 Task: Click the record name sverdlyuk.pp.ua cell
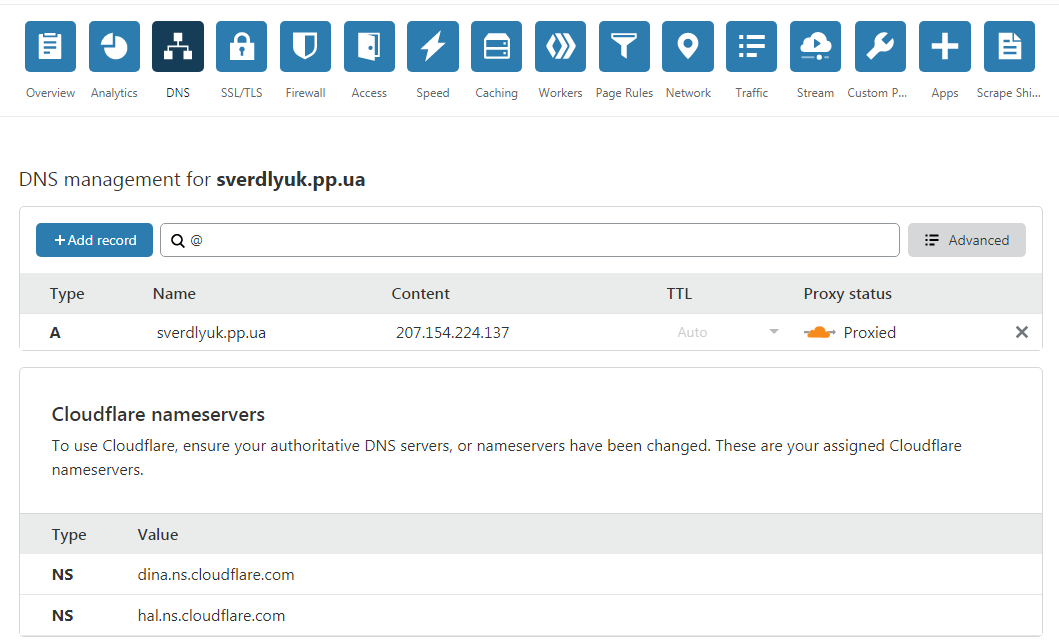[211, 332]
